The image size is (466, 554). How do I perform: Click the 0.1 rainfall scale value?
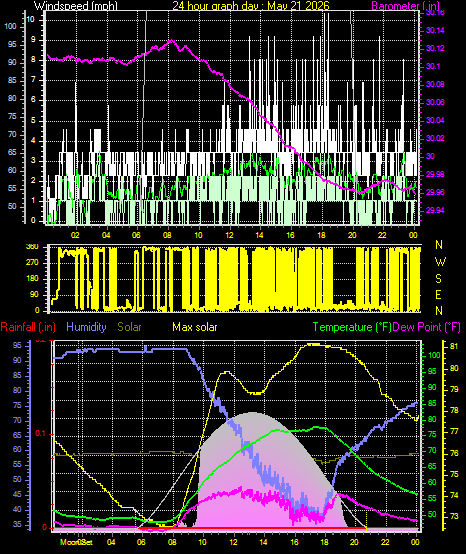pyautogui.click(x=41, y=433)
